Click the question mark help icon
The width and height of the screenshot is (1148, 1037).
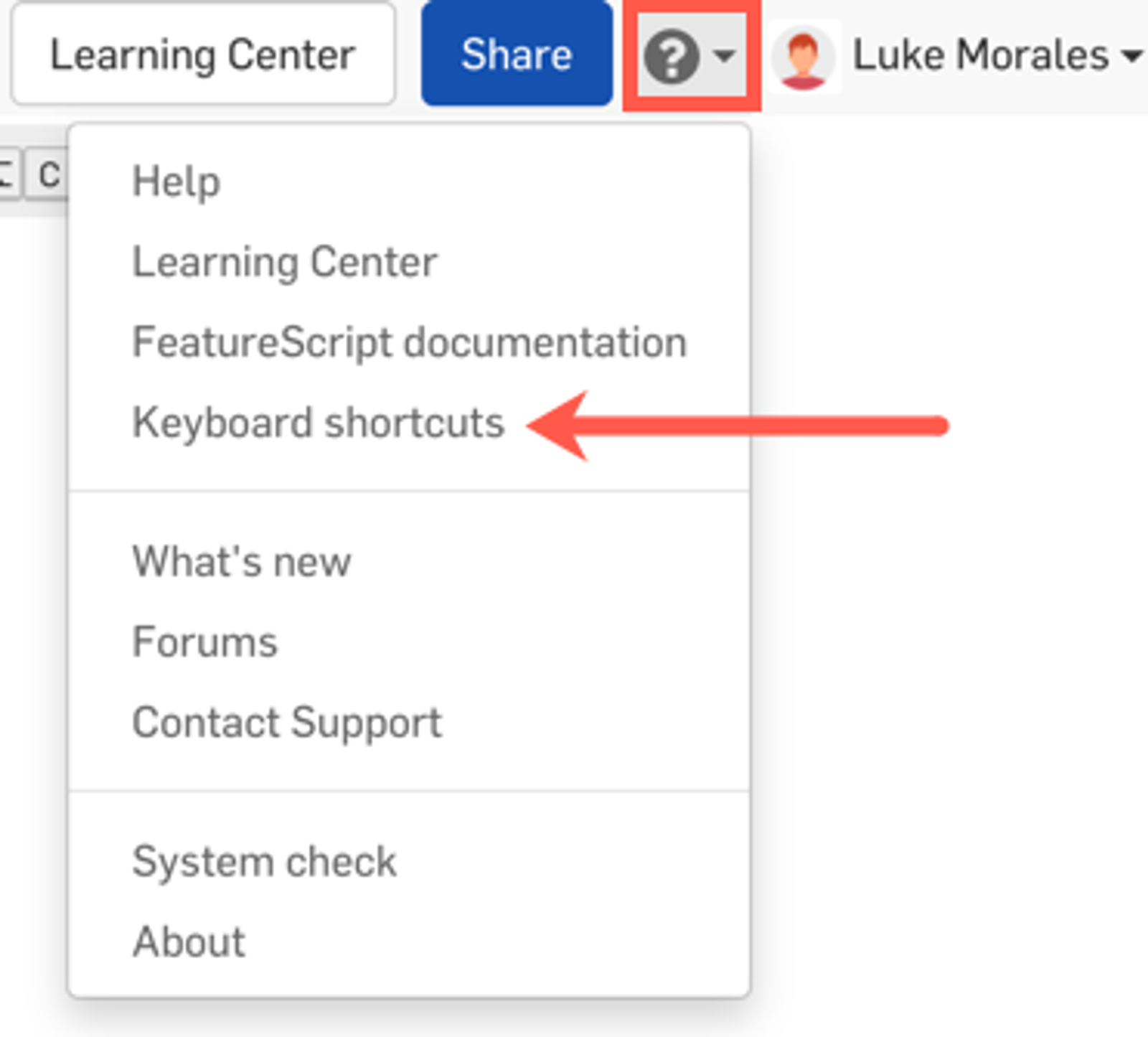pyautogui.click(x=671, y=57)
